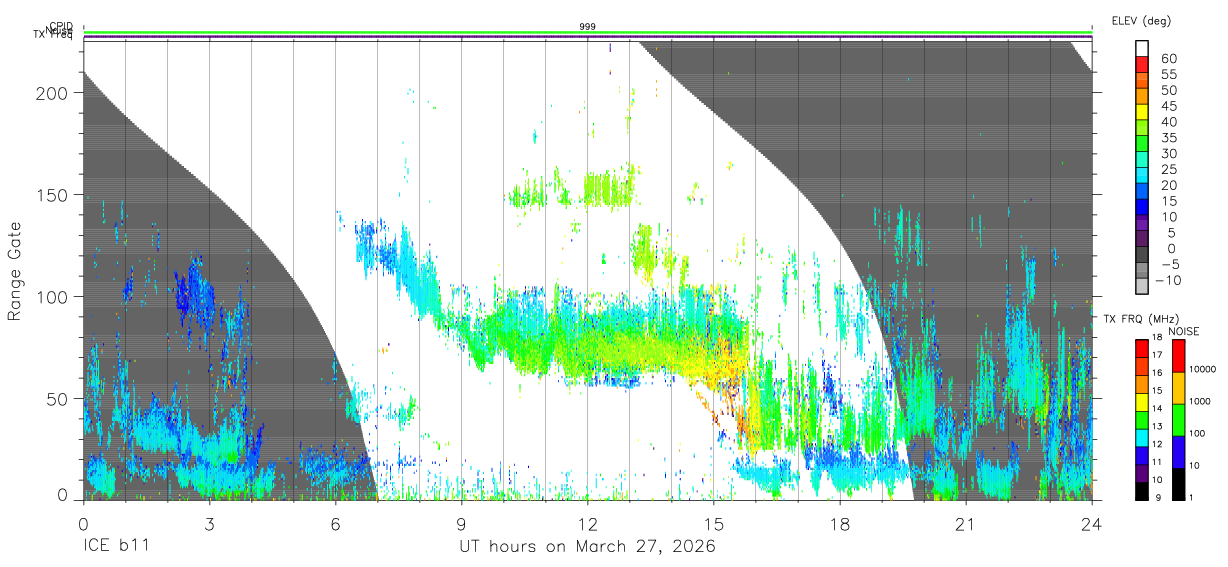Click the x-axis hour tick '9'
Viewport: 1228px width, 567px height.
point(462,524)
